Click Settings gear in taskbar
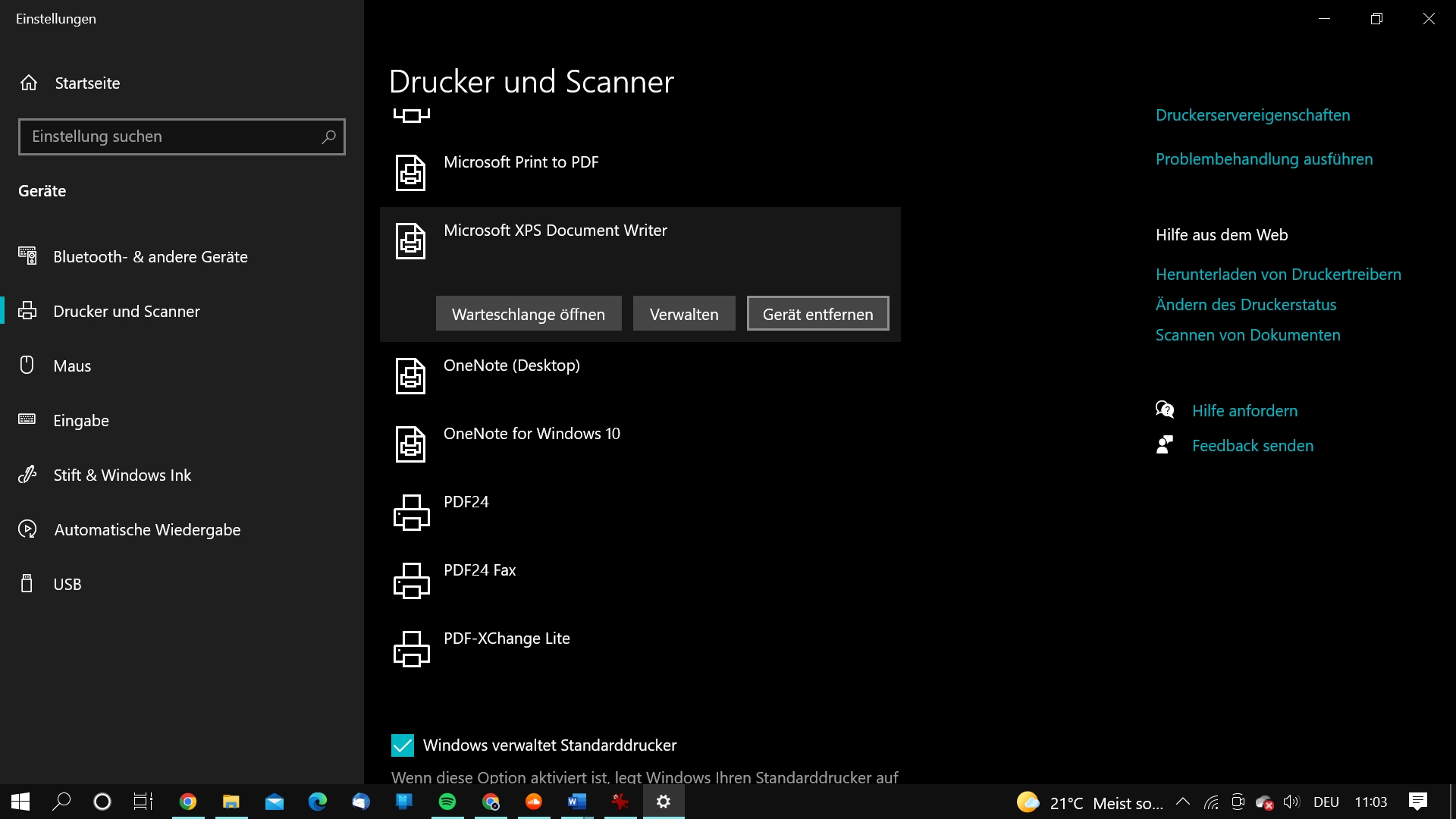1456x819 pixels. pos(664,802)
